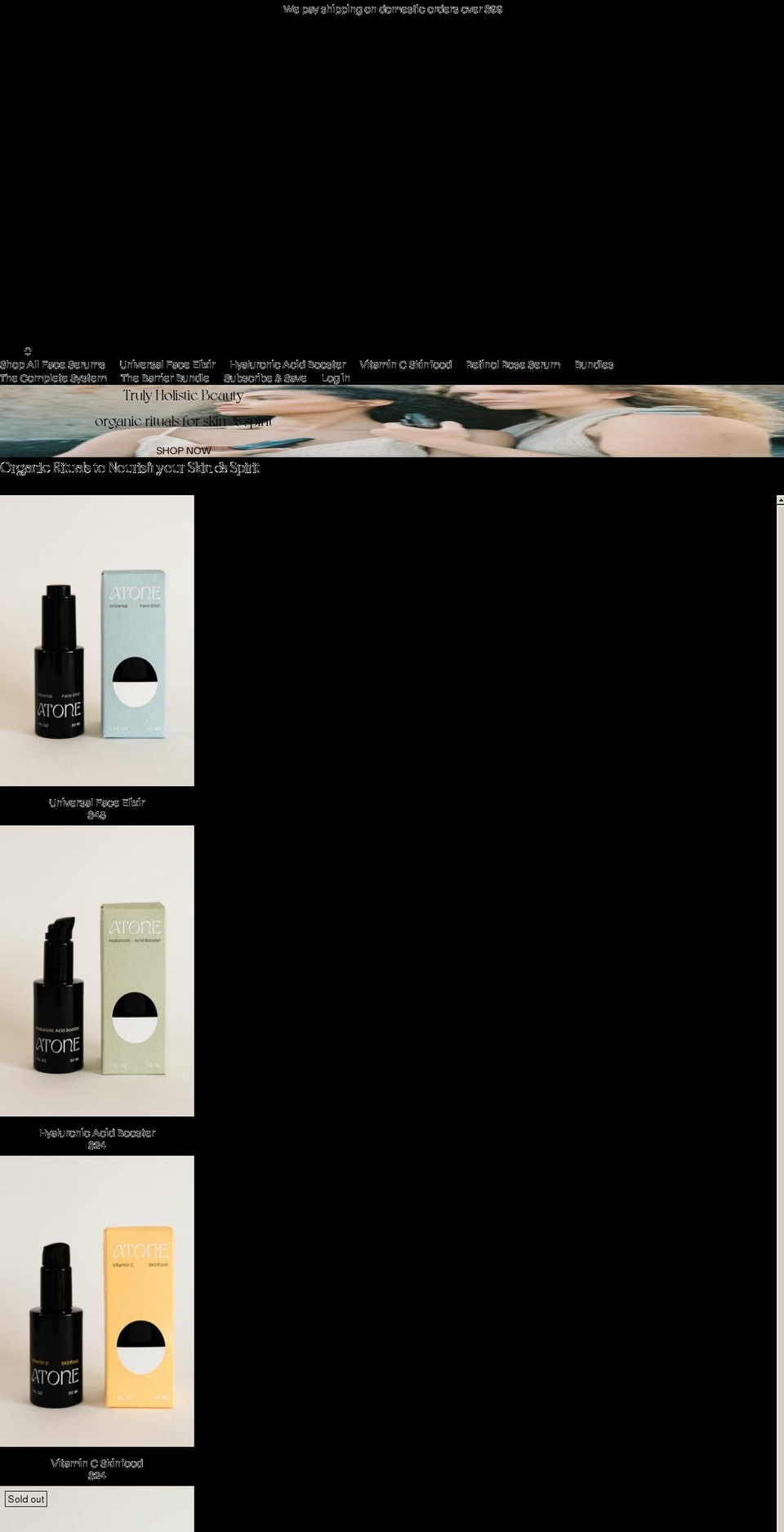Click the shipping announcement text at the top of the page
784x1532 pixels.
[x=393, y=9]
